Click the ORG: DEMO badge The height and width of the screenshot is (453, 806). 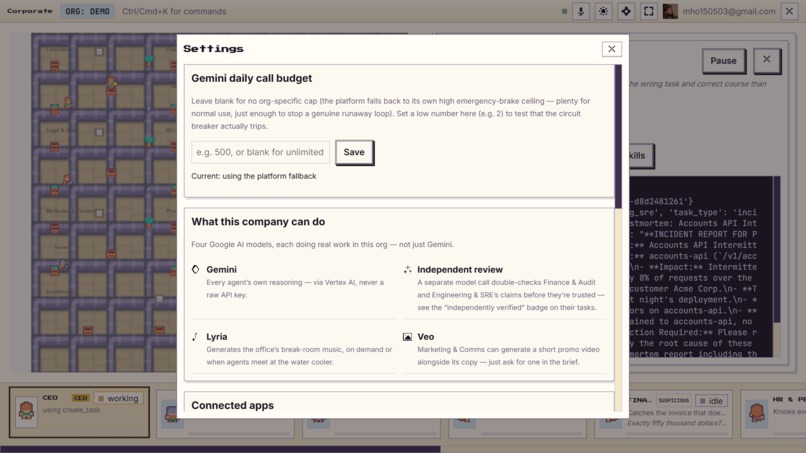87,11
